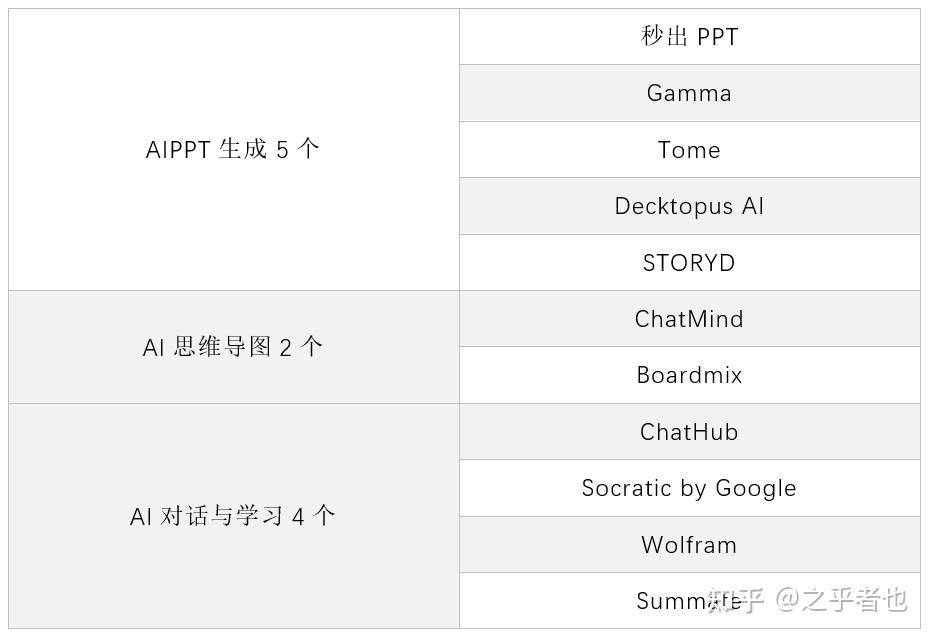The image size is (932, 638).
Task: Click the AIPPT 生成 5 个 category cell
Action: 233,150
